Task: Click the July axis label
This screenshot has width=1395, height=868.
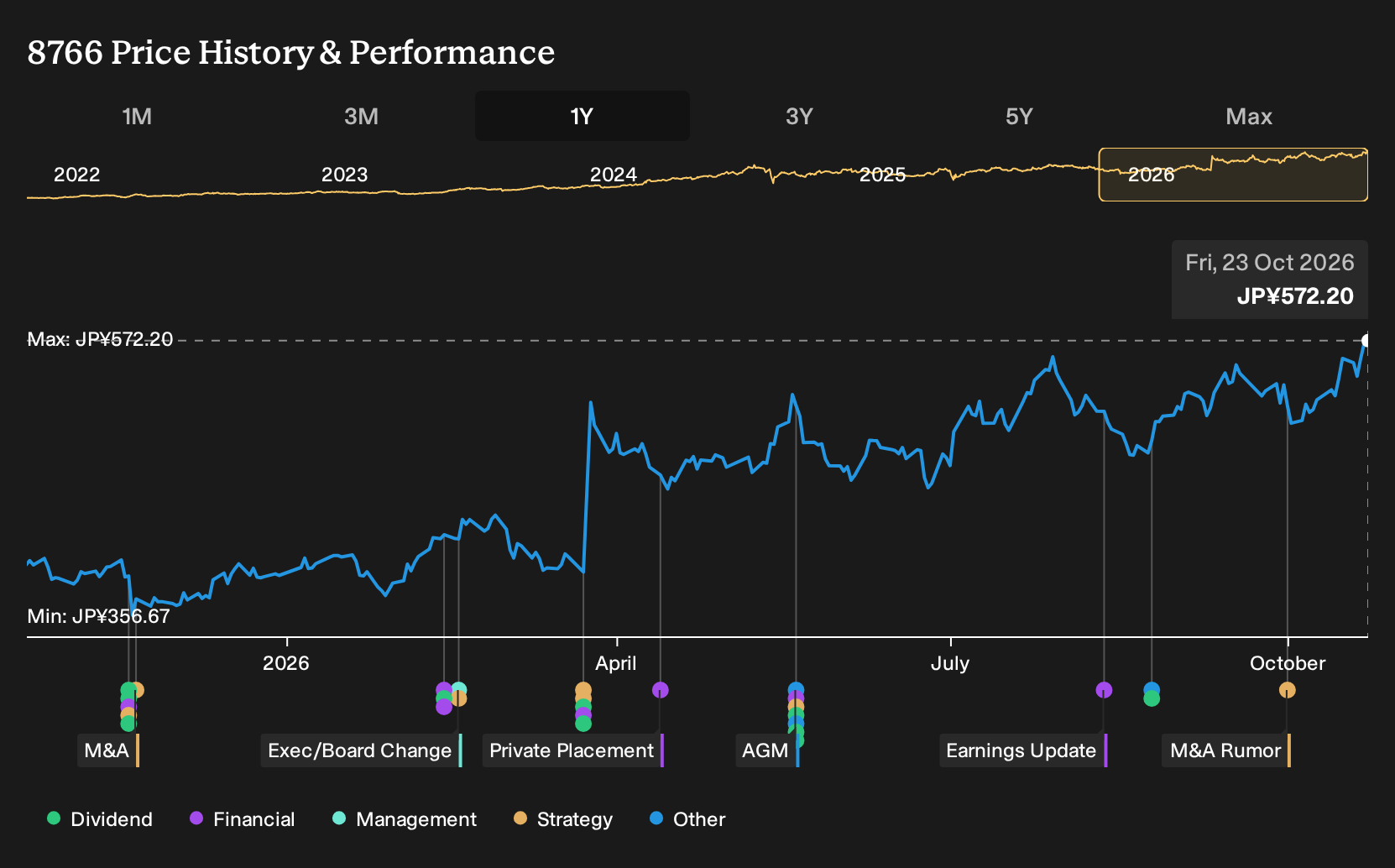Action: [x=950, y=663]
